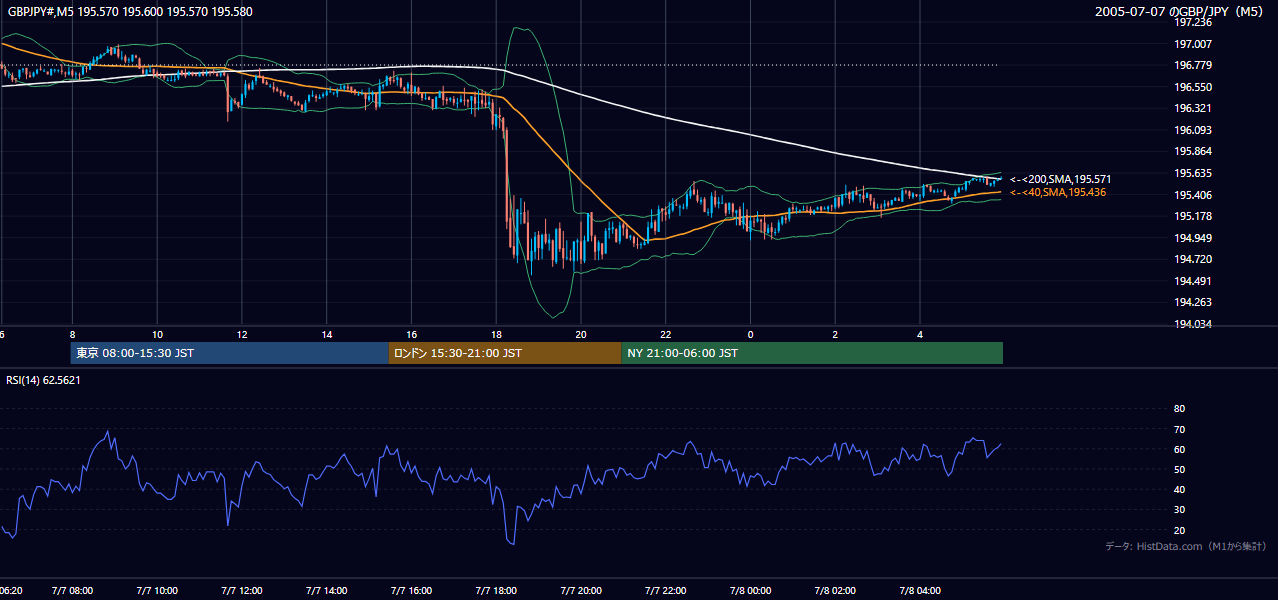Image resolution: width=1278 pixels, height=600 pixels.
Task: Click price axis label 197.236
Action: (x=1194, y=22)
